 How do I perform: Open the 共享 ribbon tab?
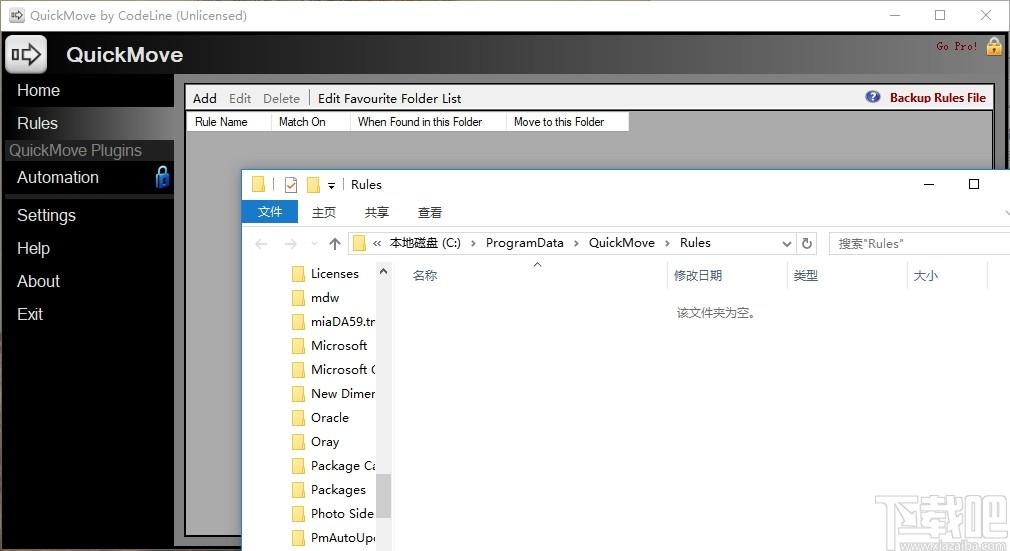377,212
